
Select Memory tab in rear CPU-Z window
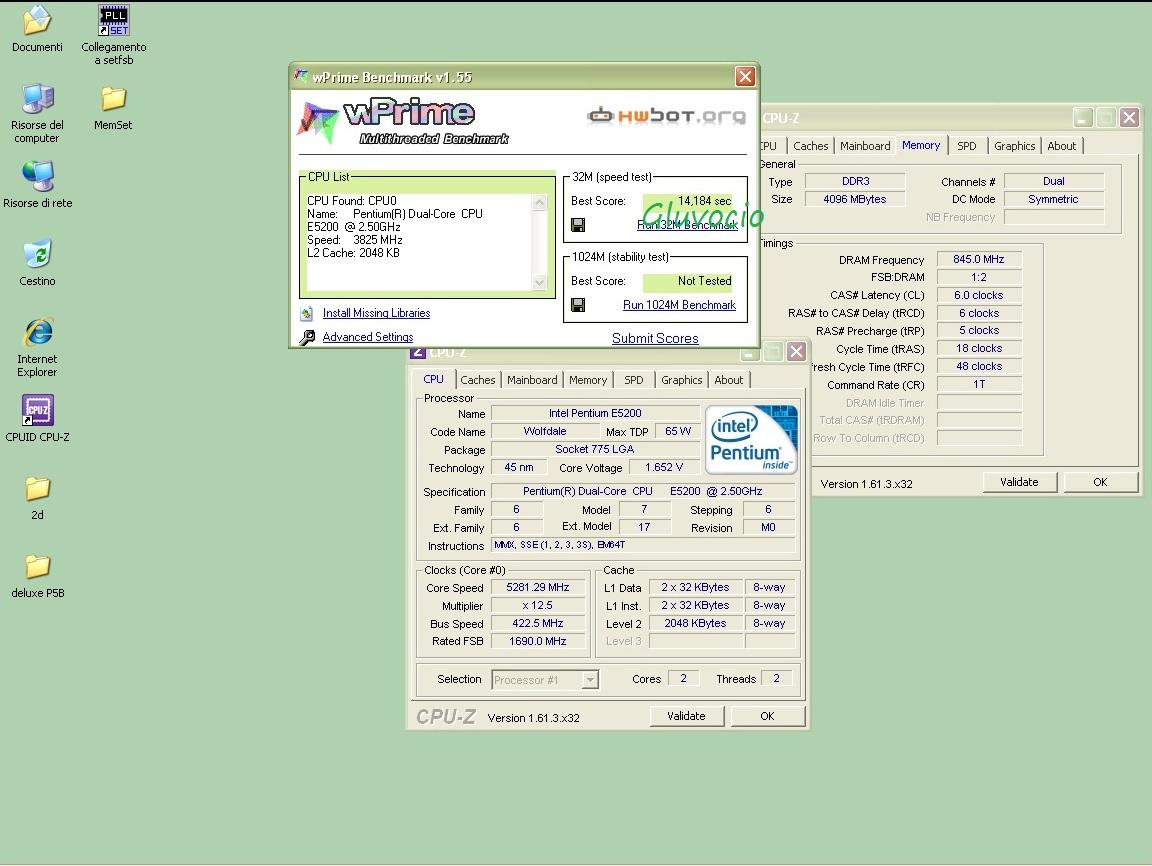point(921,145)
